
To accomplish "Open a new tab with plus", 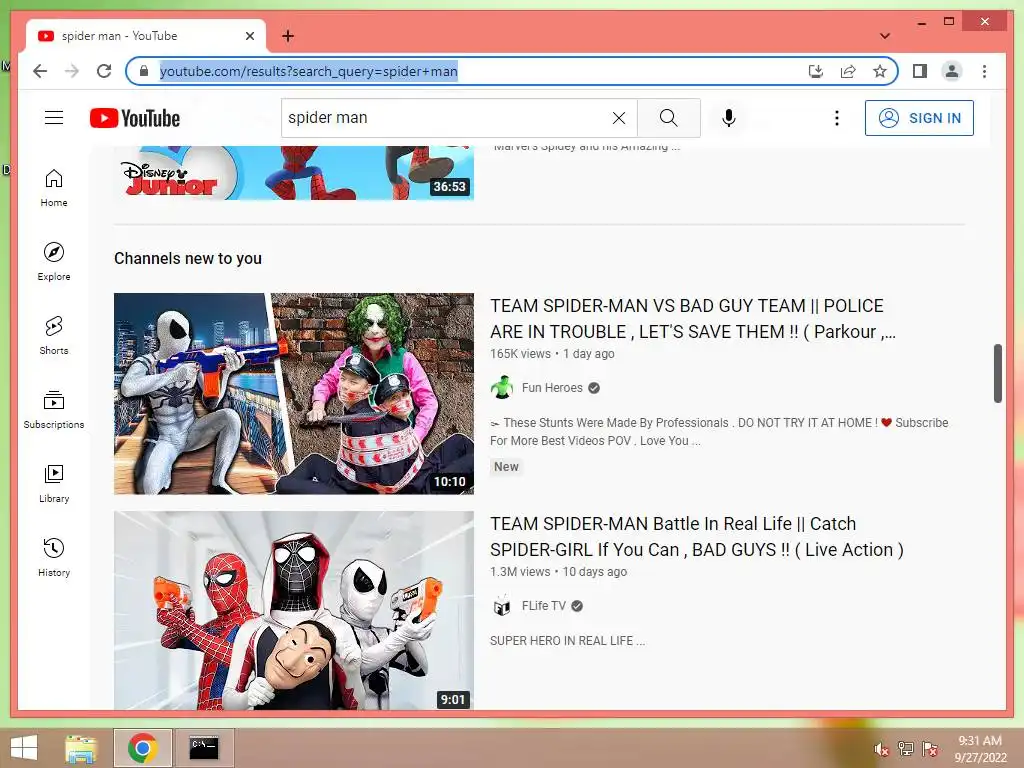I will coord(288,36).
